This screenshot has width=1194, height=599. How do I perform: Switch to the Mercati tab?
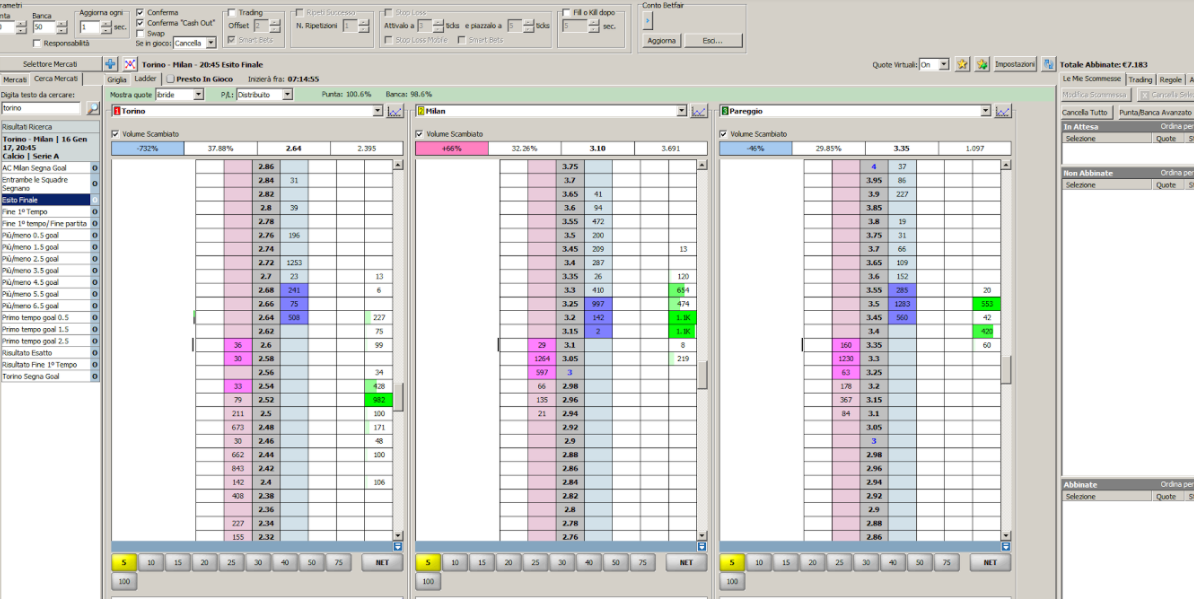tap(15, 79)
